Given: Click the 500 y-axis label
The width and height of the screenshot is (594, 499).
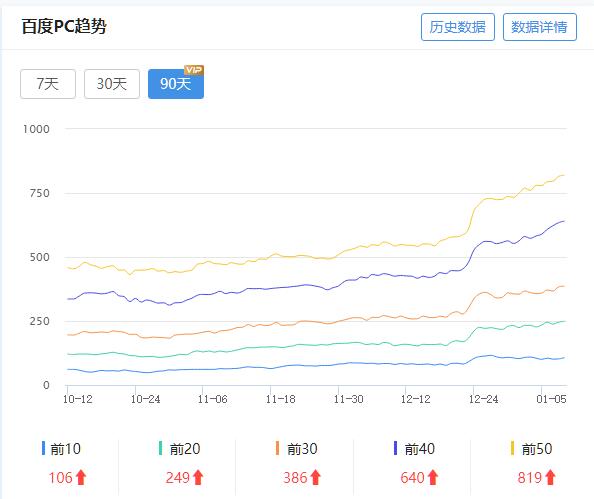Looking at the screenshot, I should click(40, 257).
